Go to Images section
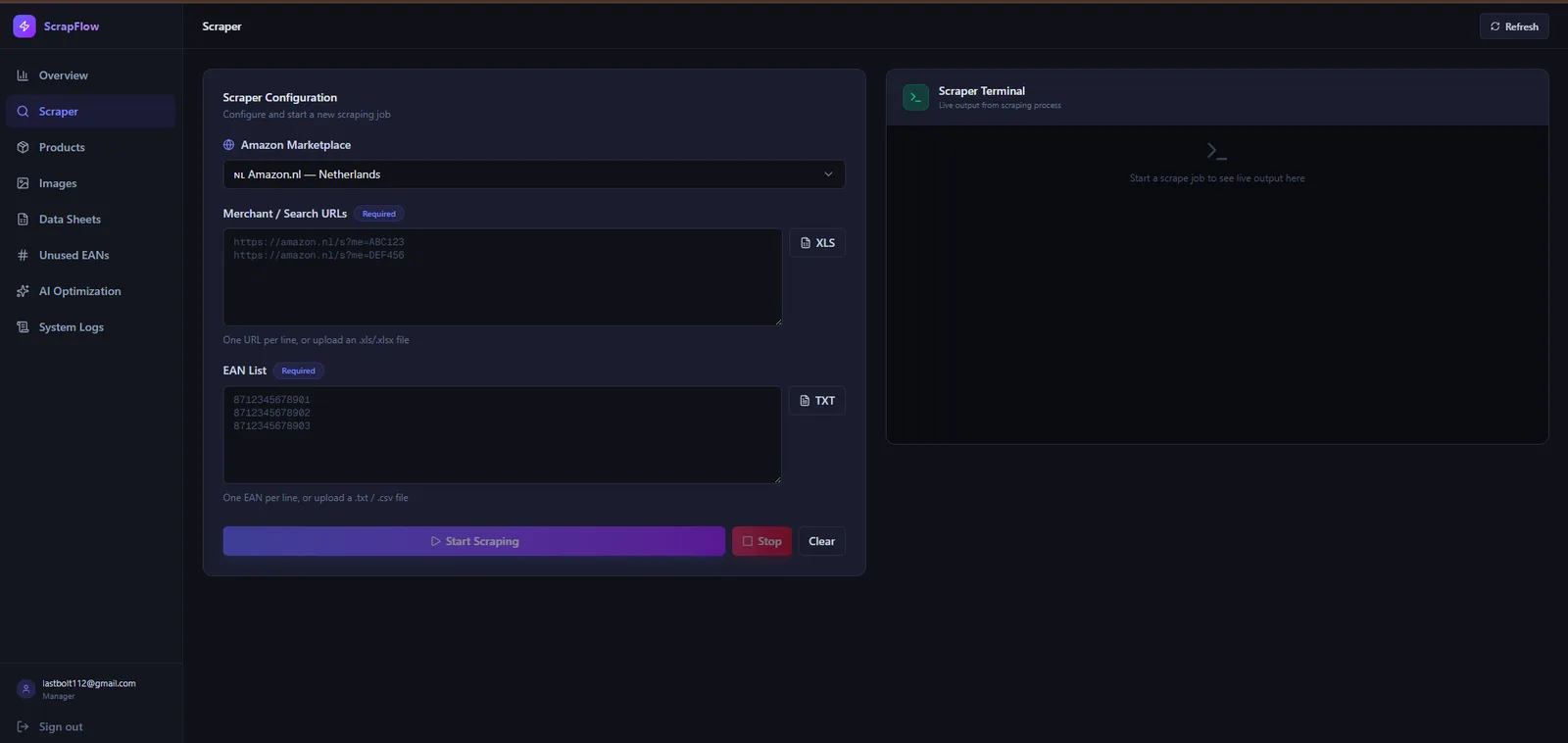The height and width of the screenshot is (743, 1568). point(90,183)
